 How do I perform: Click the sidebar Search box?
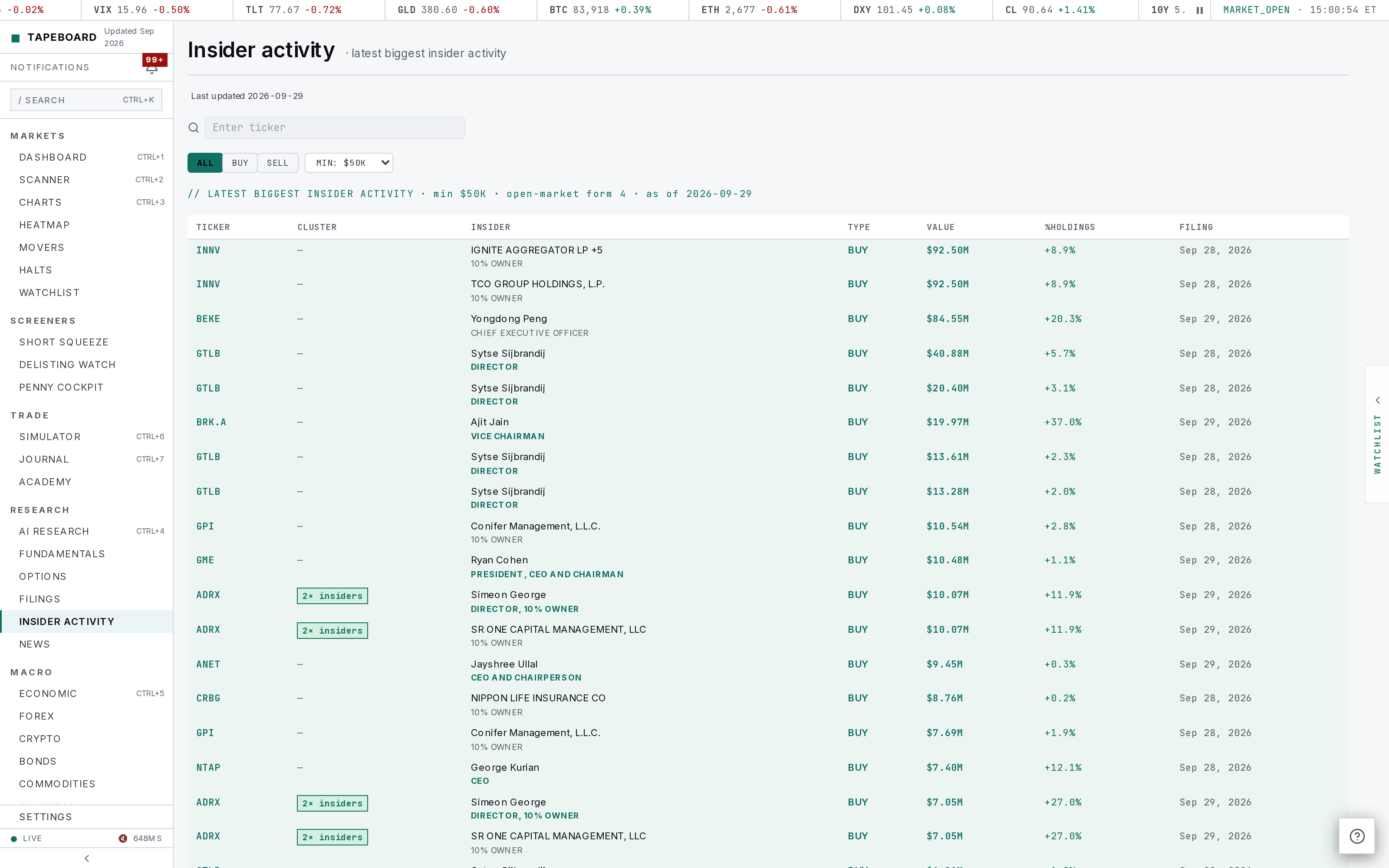point(86,100)
